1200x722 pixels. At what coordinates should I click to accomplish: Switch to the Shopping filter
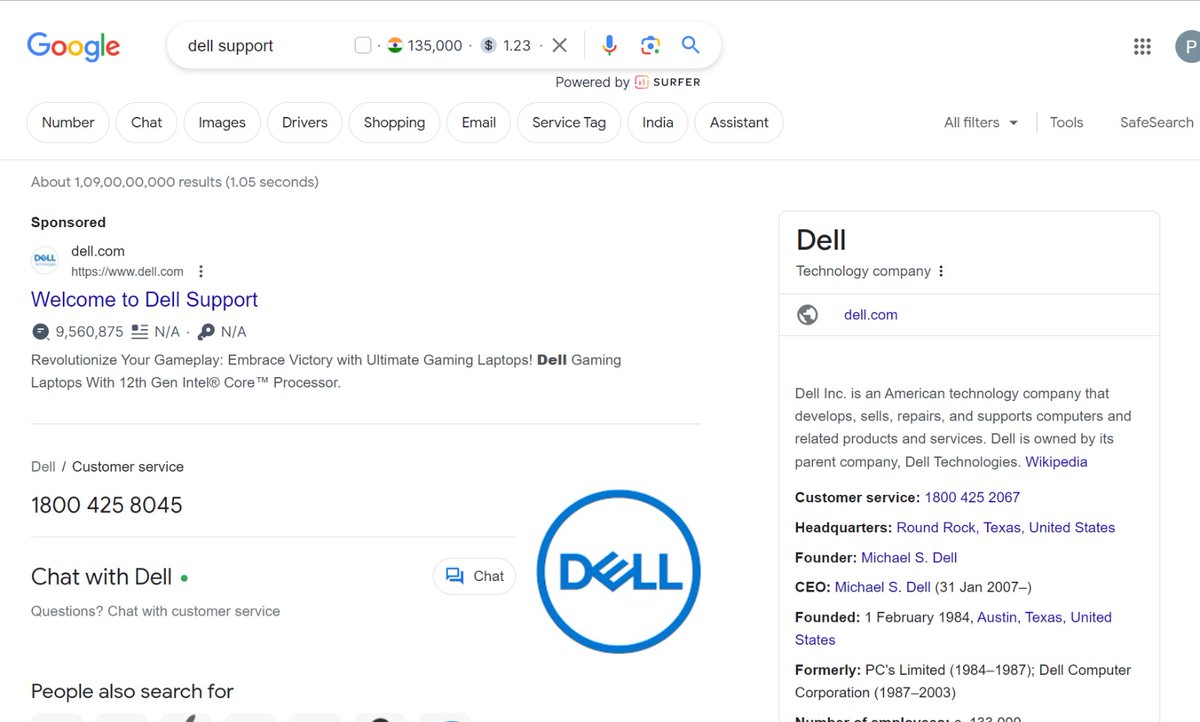coord(394,122)
